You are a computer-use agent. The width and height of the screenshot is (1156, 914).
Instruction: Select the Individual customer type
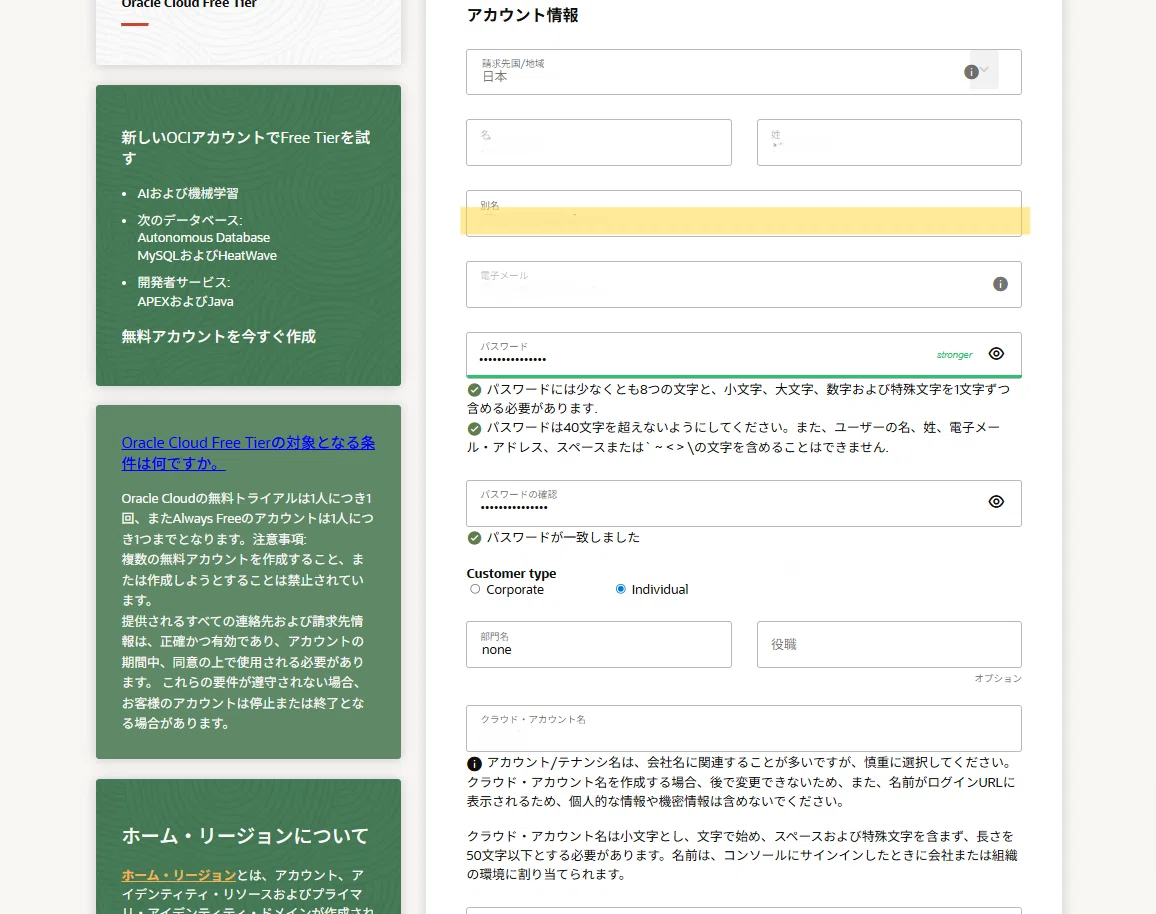coord(621,589)
